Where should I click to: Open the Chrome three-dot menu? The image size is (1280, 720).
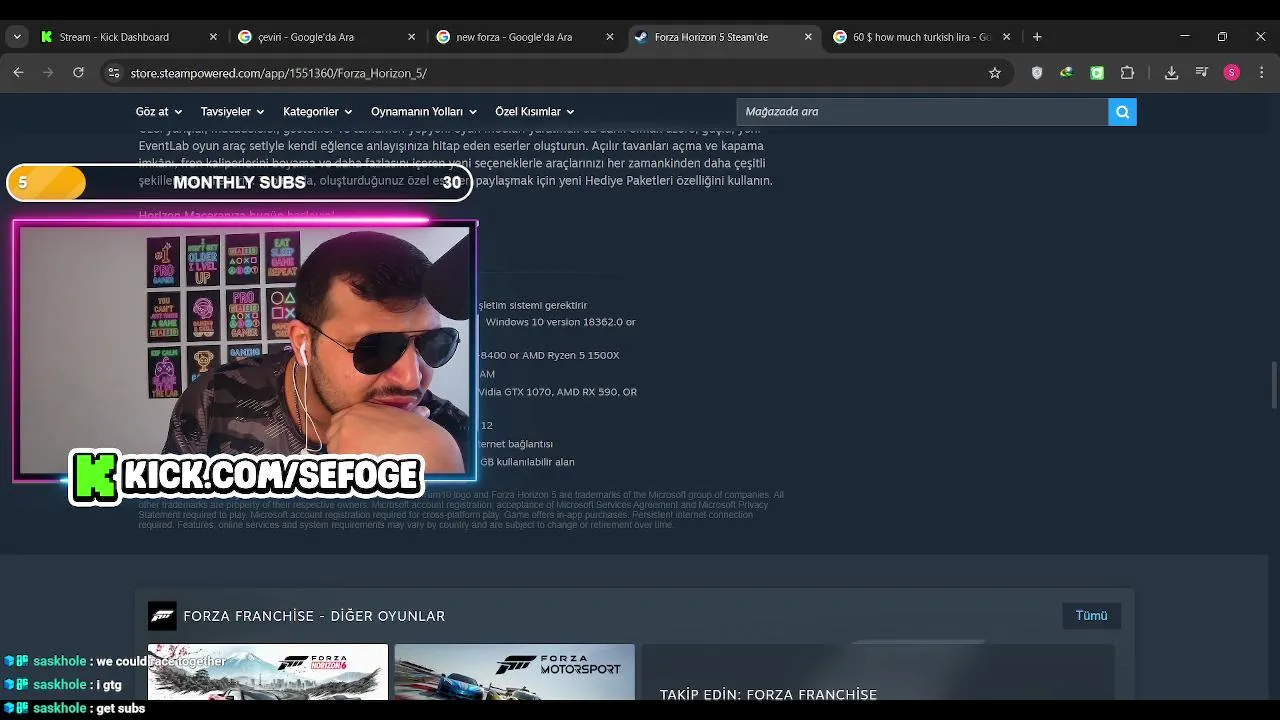pyautogui.click(x=1261, y=72)
